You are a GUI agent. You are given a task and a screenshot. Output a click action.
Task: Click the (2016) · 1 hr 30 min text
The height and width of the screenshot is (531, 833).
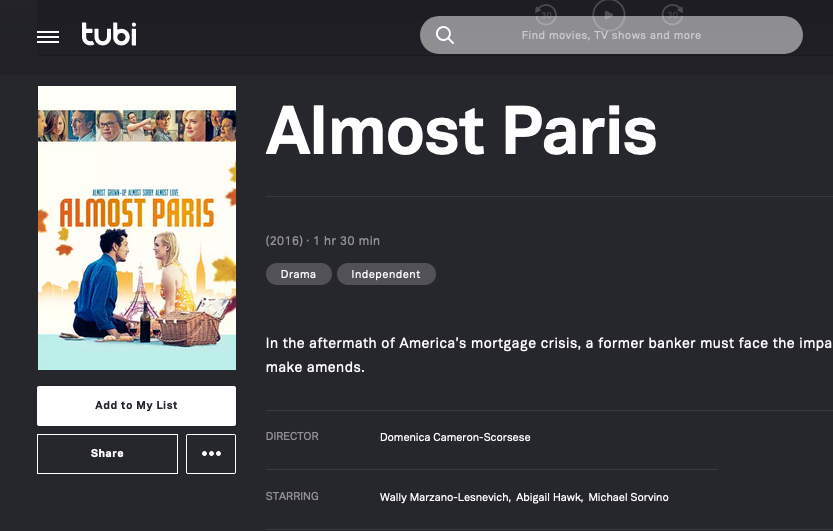pyautogui.click(x=322, y=241)
